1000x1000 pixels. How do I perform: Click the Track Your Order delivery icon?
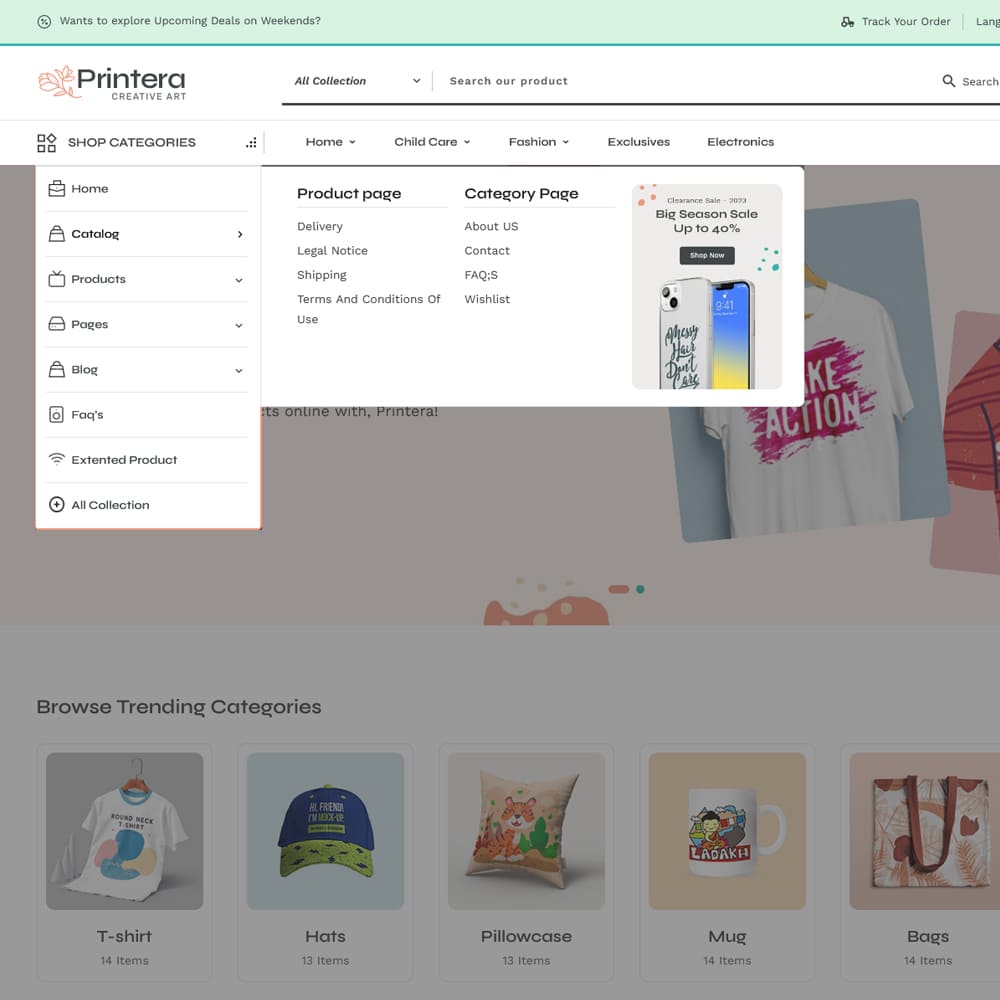click(847, 22)
